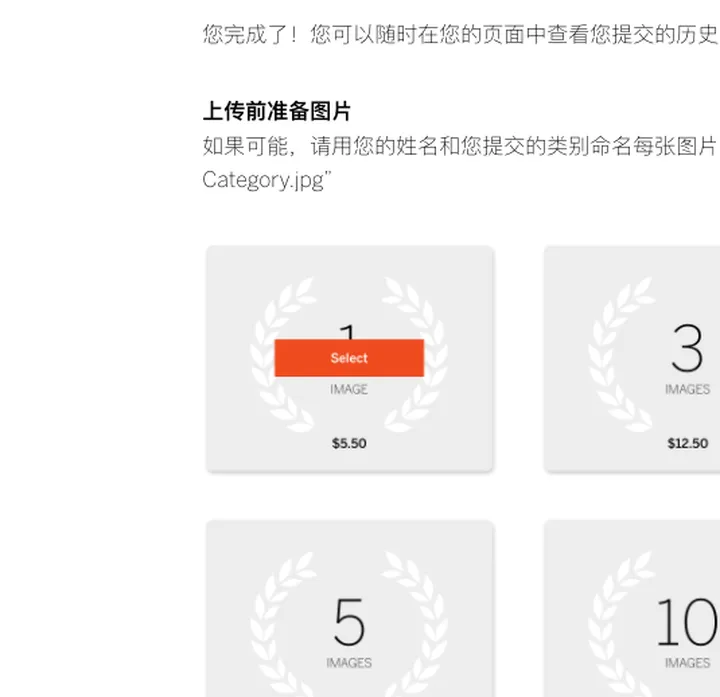Click empty space beside $5.50 in the first card

(440, 443)
